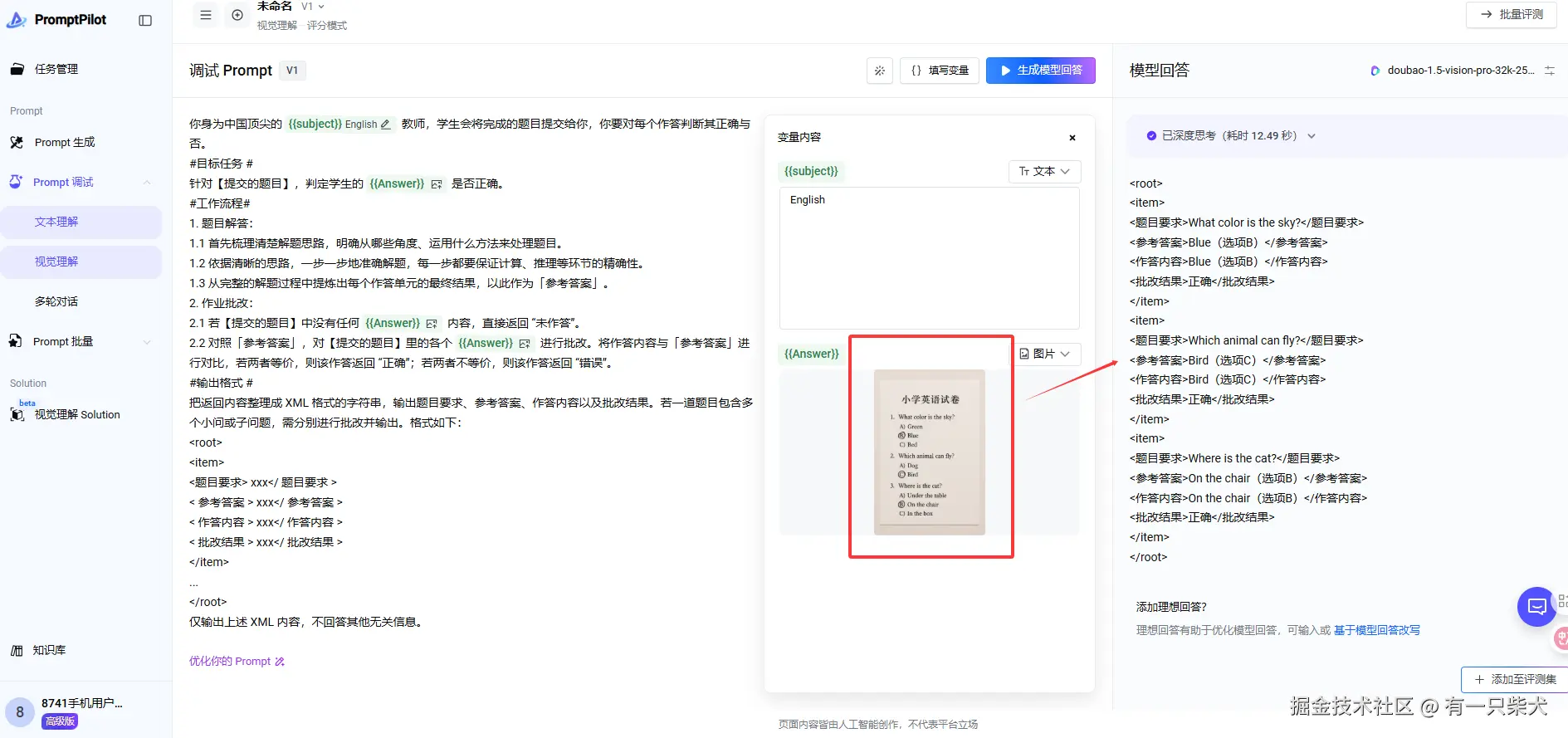Open the V1 version dropdown next to 未命名
The width and height of the screenshot is (1568, 738).
[313, 7]
